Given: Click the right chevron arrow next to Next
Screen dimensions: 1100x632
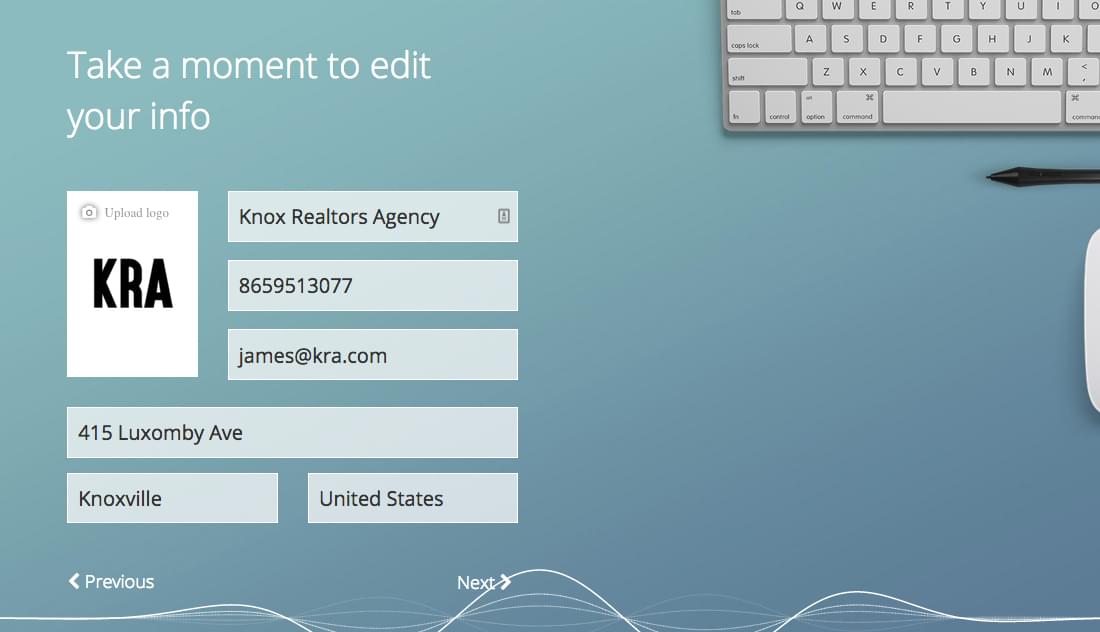Looking at the screenshot, I should 503,580.
